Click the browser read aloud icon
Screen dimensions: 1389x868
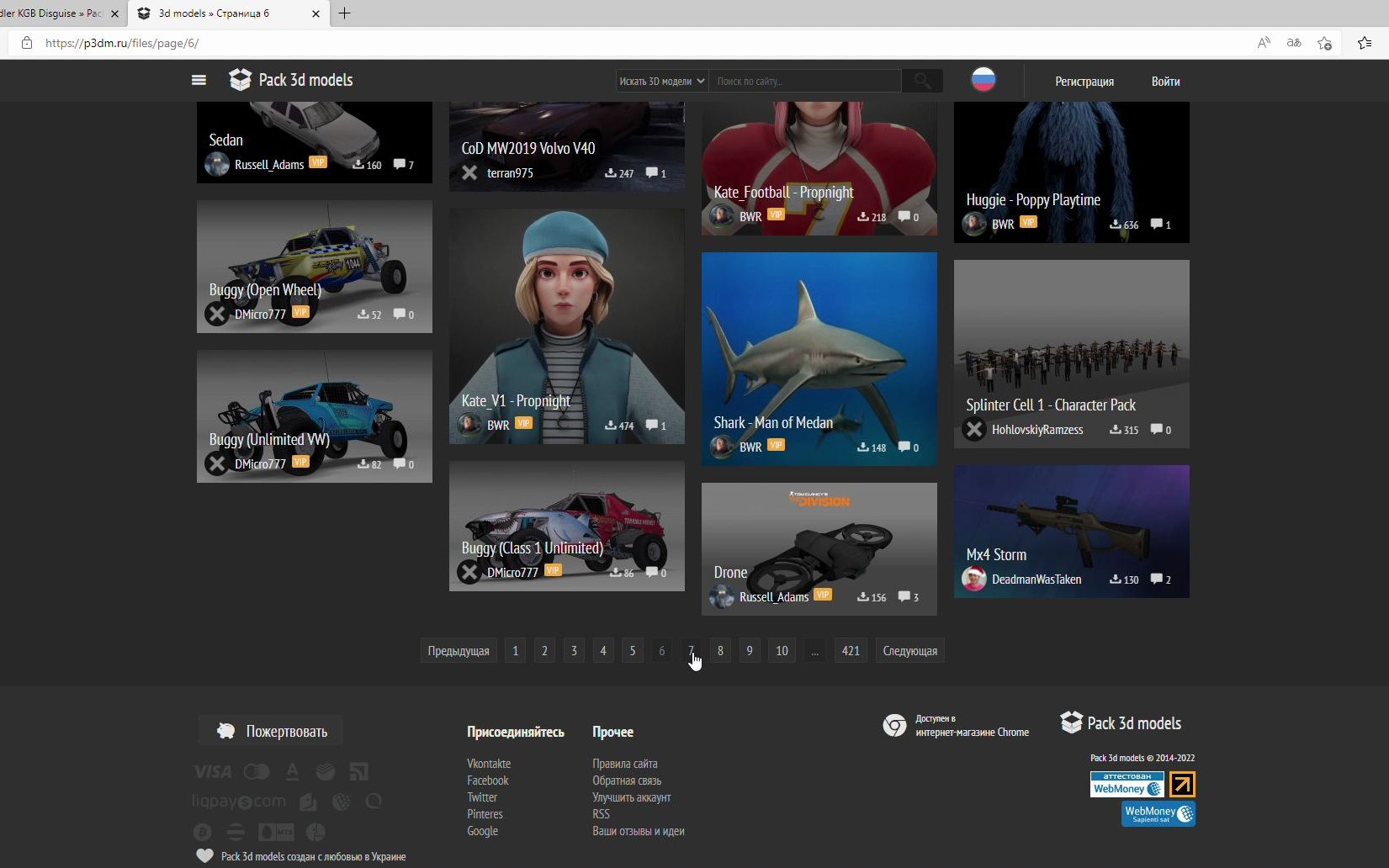point(1264,43)
